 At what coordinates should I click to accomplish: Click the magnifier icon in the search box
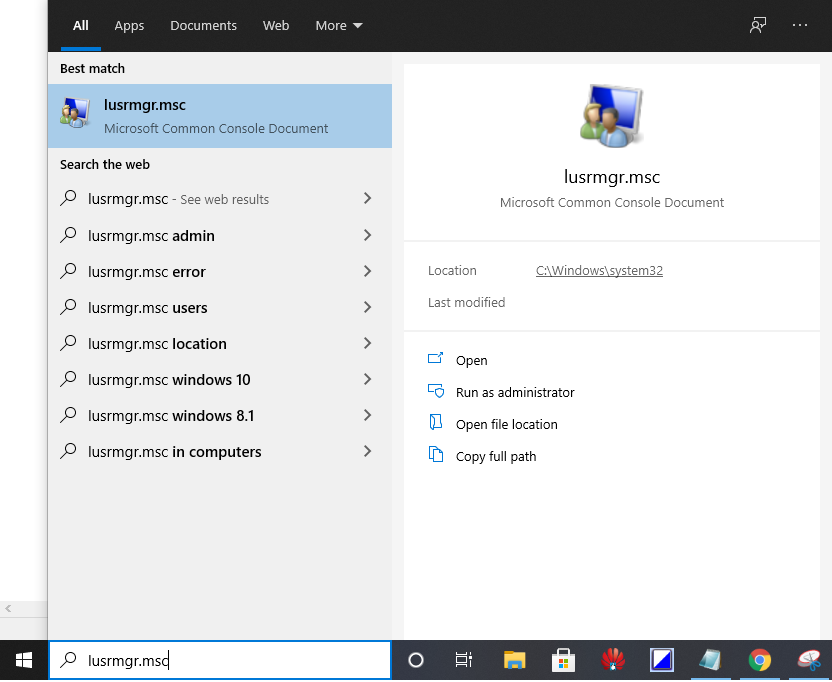(68, 660)
